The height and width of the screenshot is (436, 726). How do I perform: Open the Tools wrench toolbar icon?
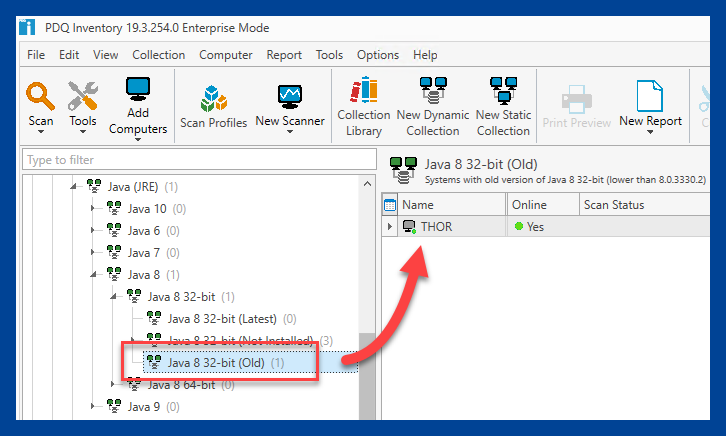point(82,96)
